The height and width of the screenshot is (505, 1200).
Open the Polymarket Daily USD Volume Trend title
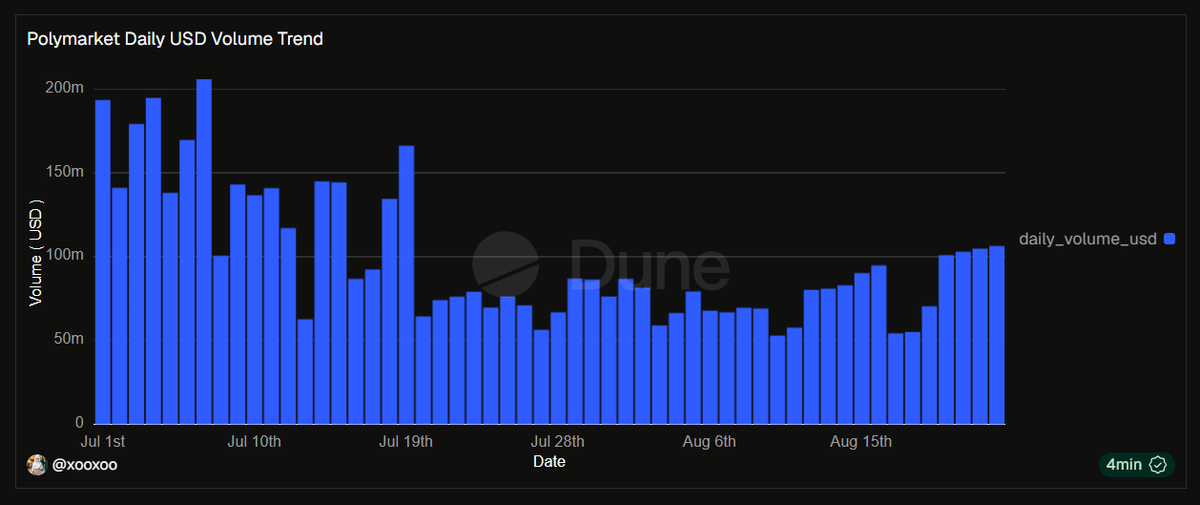175,40
